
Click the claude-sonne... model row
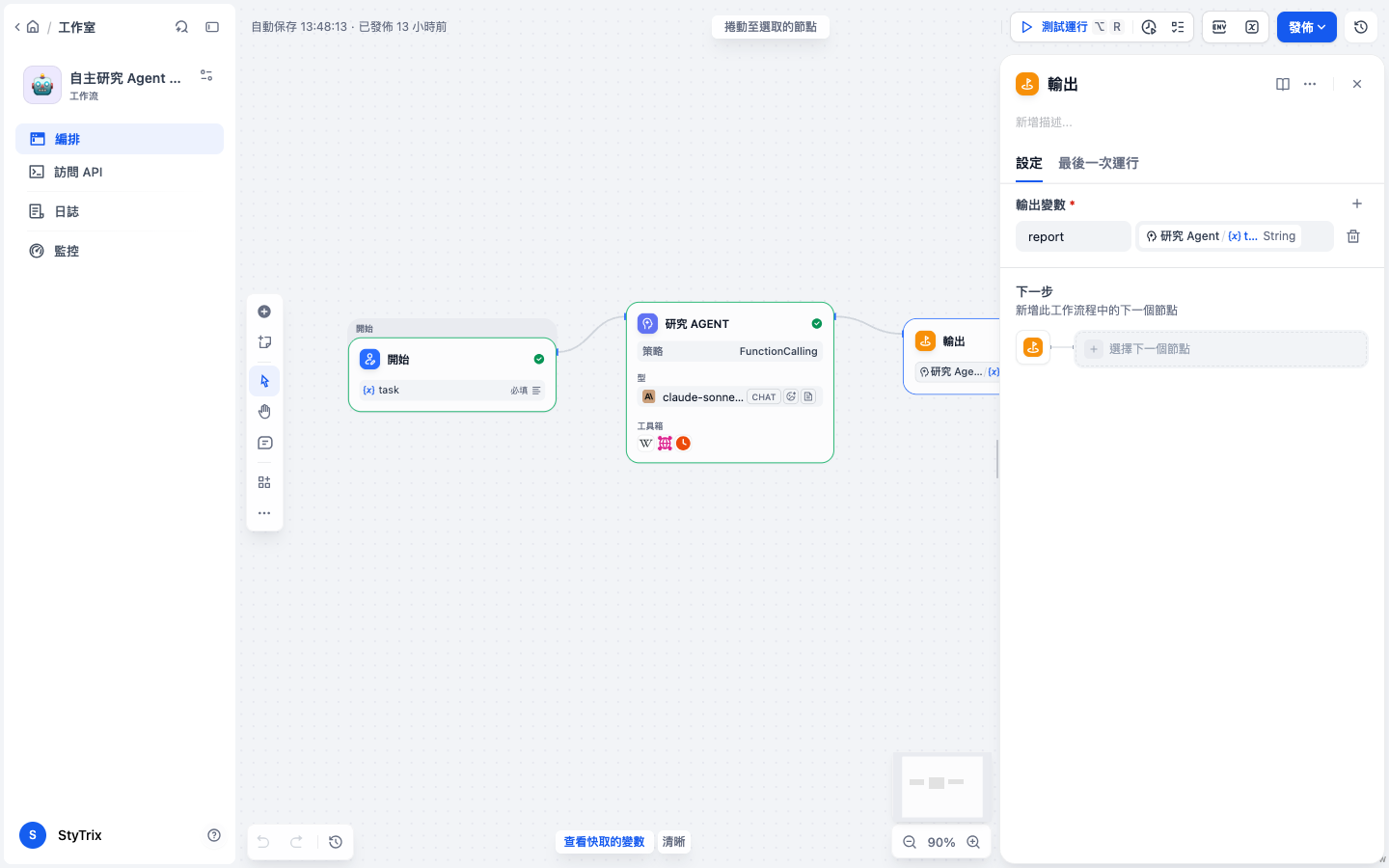[730, 396]
